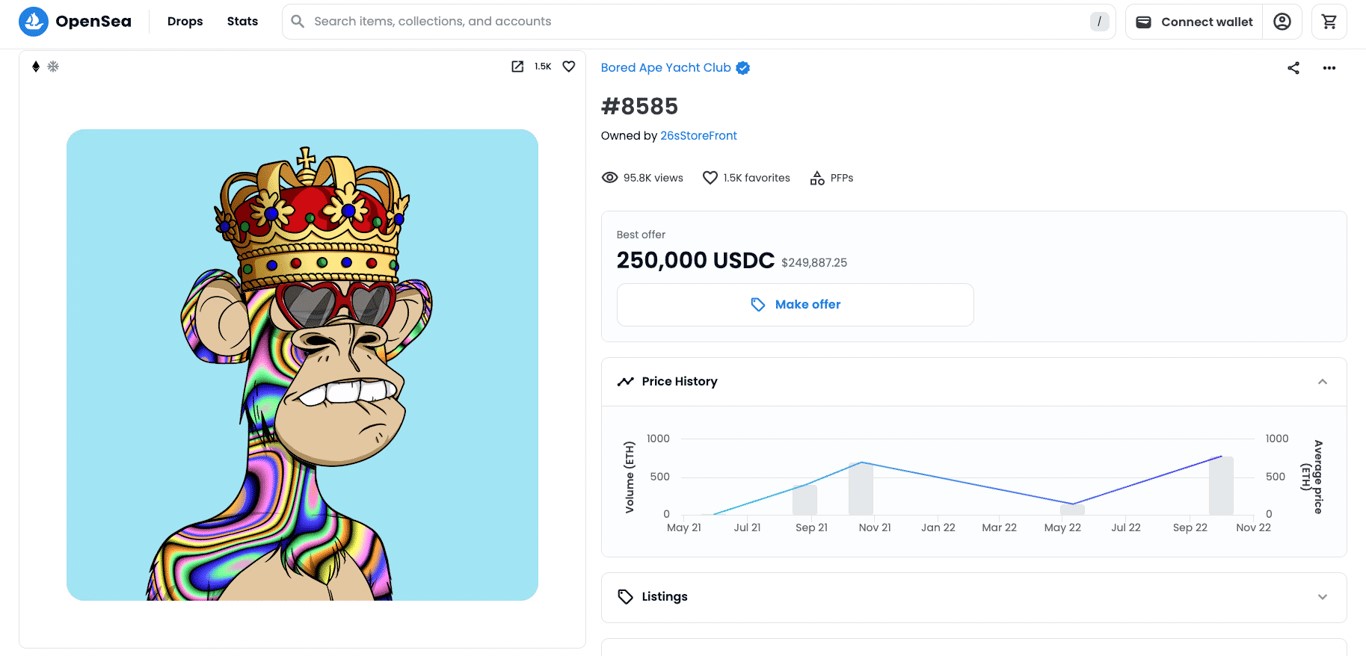Open NFT image in new window
Viewport: 1366px width, 656px height.
pyautogui.click(x=517, y=66)
